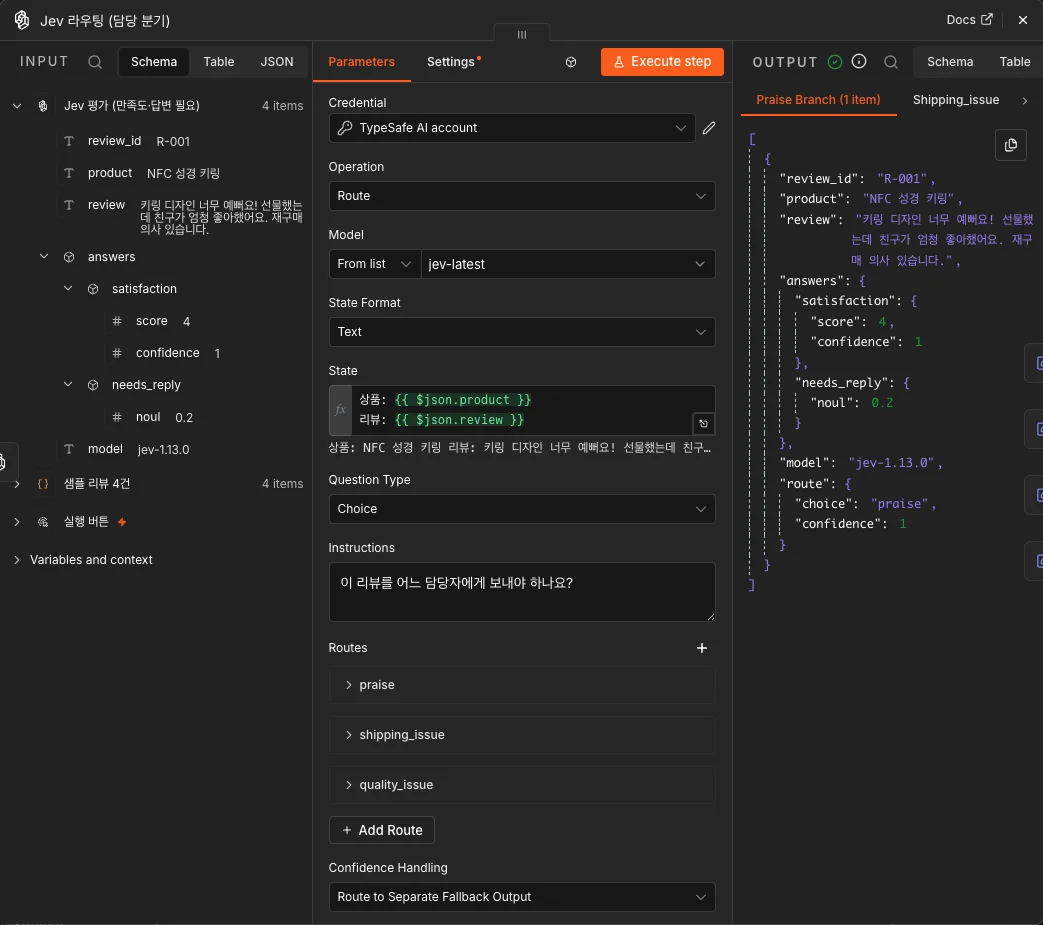Search the INPUT panel data

tap(95, 62)
